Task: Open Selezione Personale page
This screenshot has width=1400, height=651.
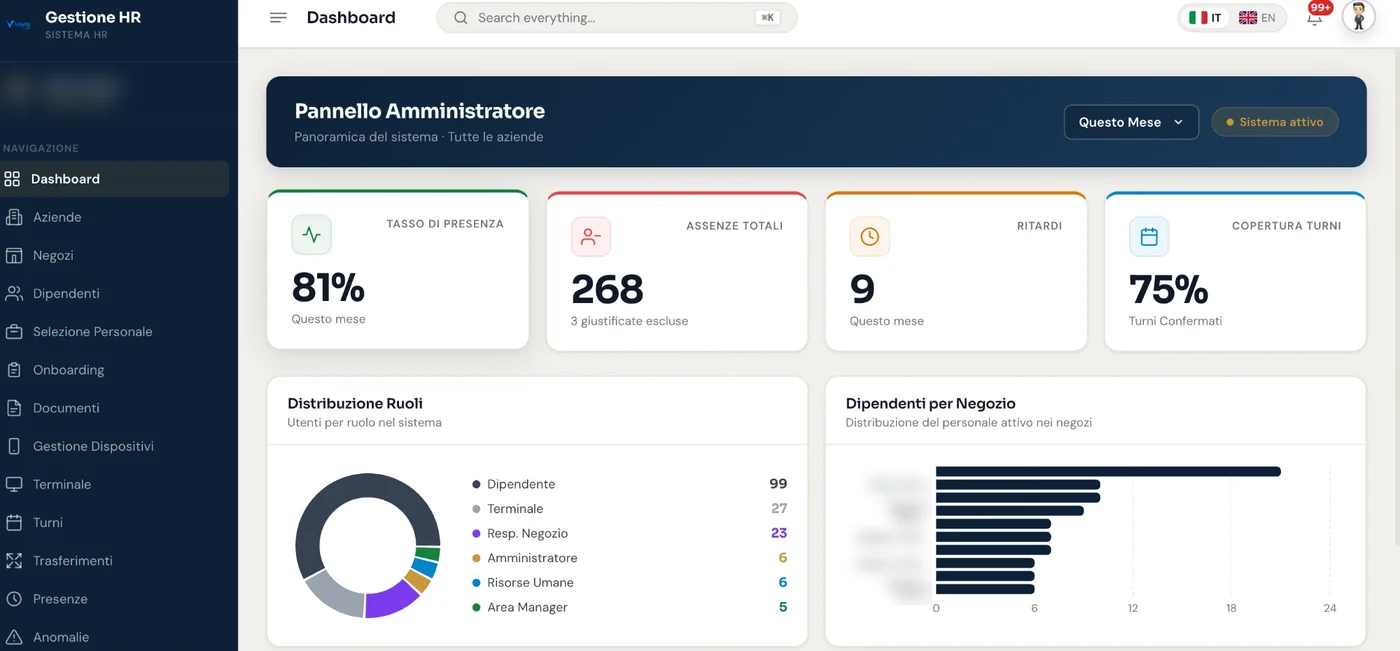Action: [x=115, y=331]
